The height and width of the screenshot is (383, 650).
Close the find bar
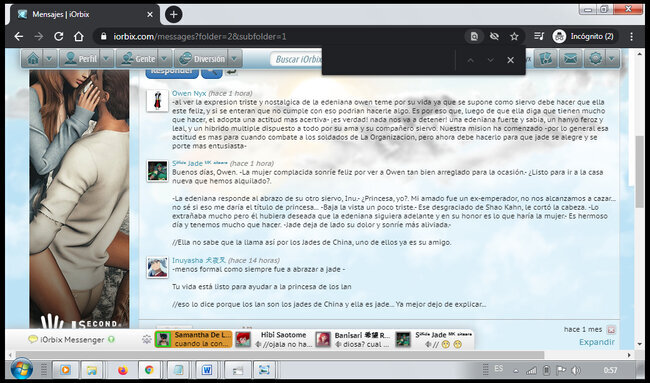tap(510, 60)
